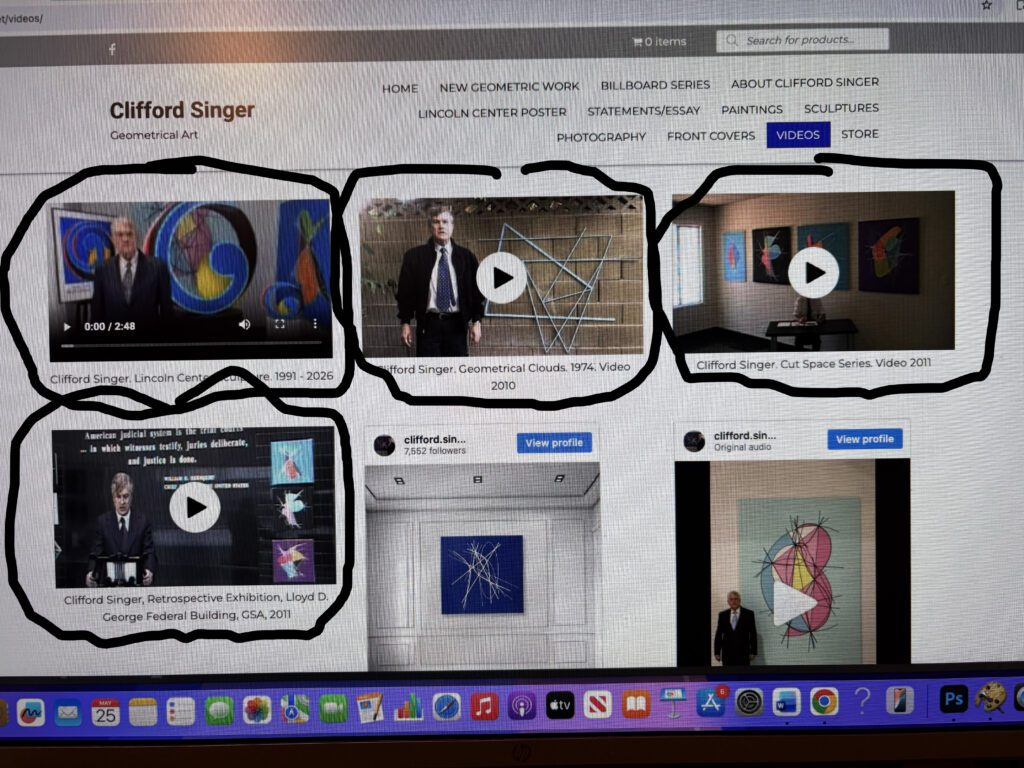This screenshot has height=768, width=1024.
Task: Open Keynote from the Dock
Action: click(673, 703)
